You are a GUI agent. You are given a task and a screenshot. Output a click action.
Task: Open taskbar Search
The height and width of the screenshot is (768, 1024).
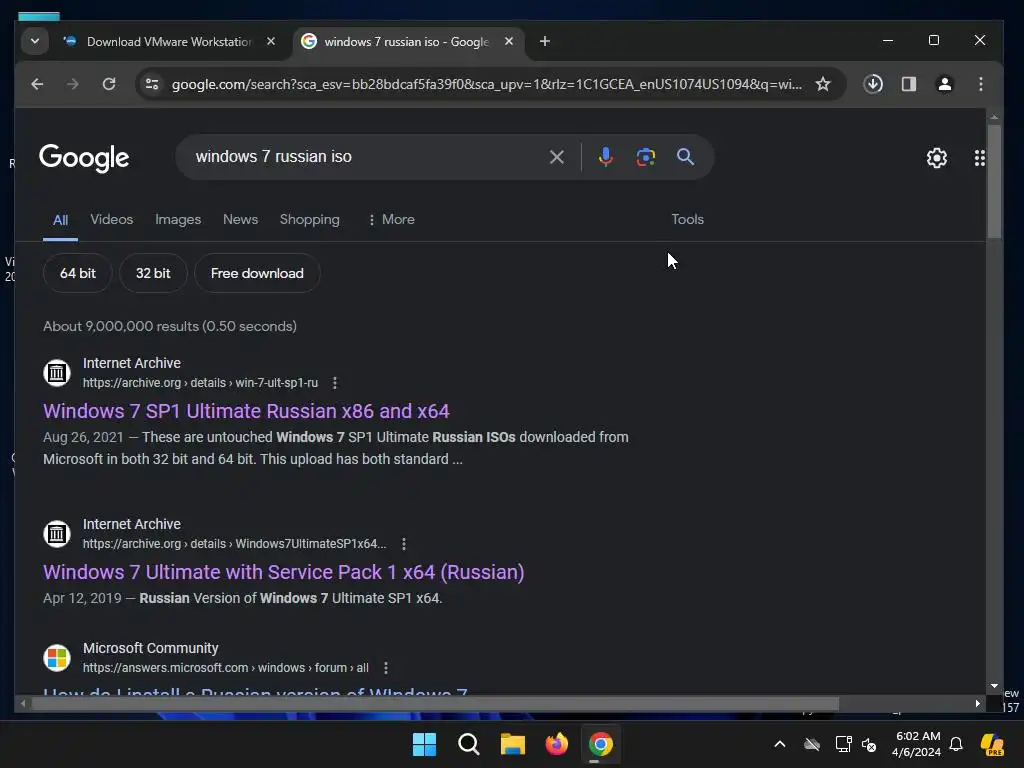tap(468, 744)
